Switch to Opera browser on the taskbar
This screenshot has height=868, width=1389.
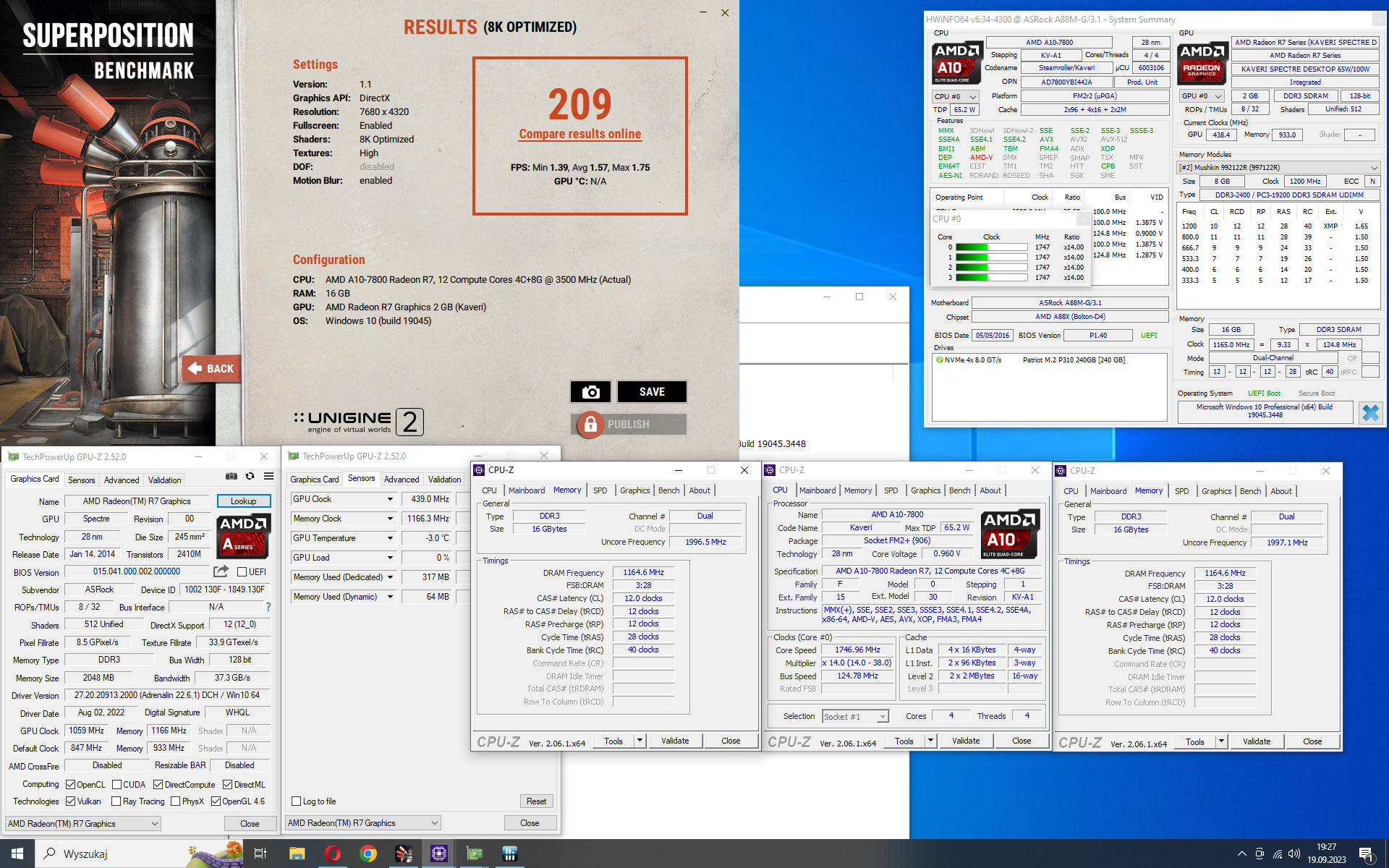(x=333, y=854)
